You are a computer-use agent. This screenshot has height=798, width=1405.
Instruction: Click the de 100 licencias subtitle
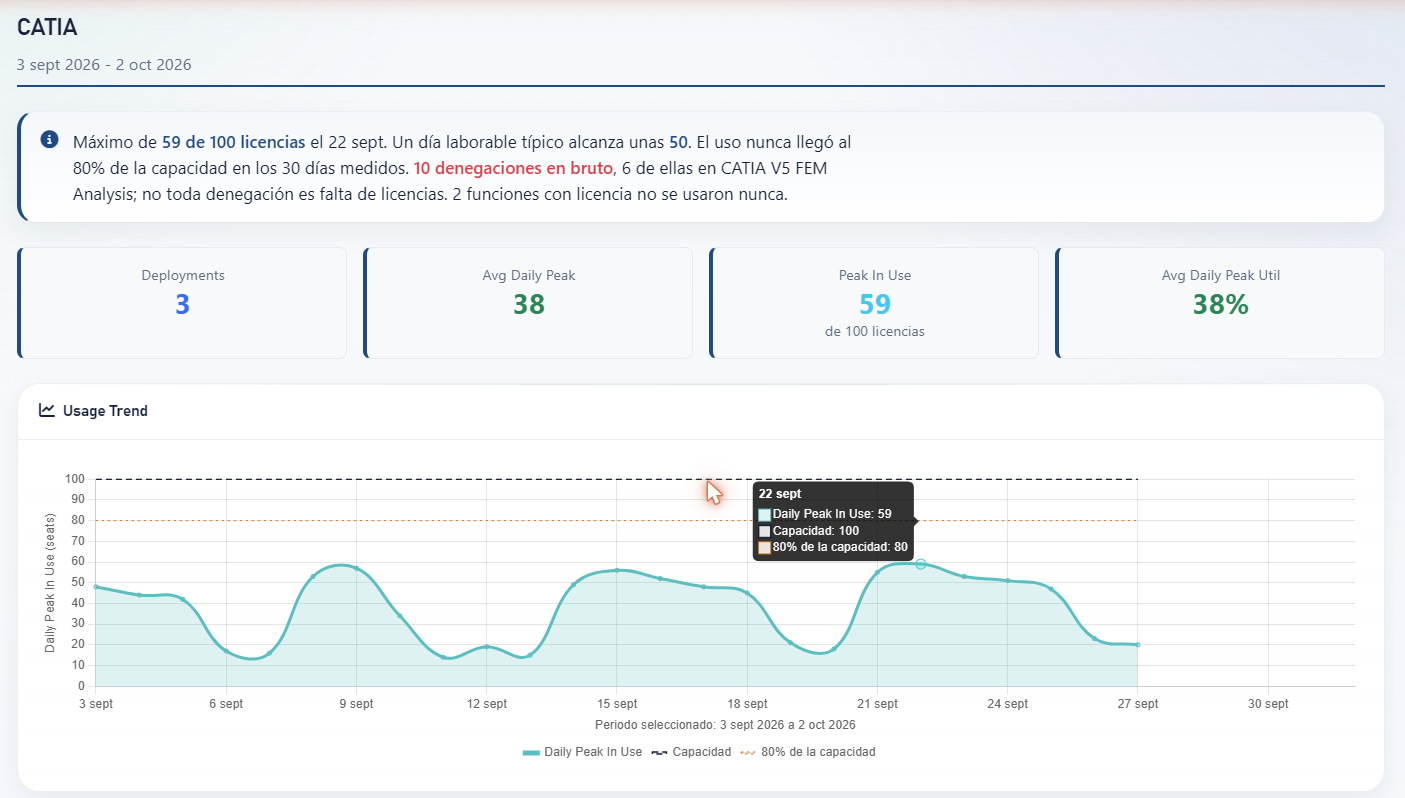[875, 331]
